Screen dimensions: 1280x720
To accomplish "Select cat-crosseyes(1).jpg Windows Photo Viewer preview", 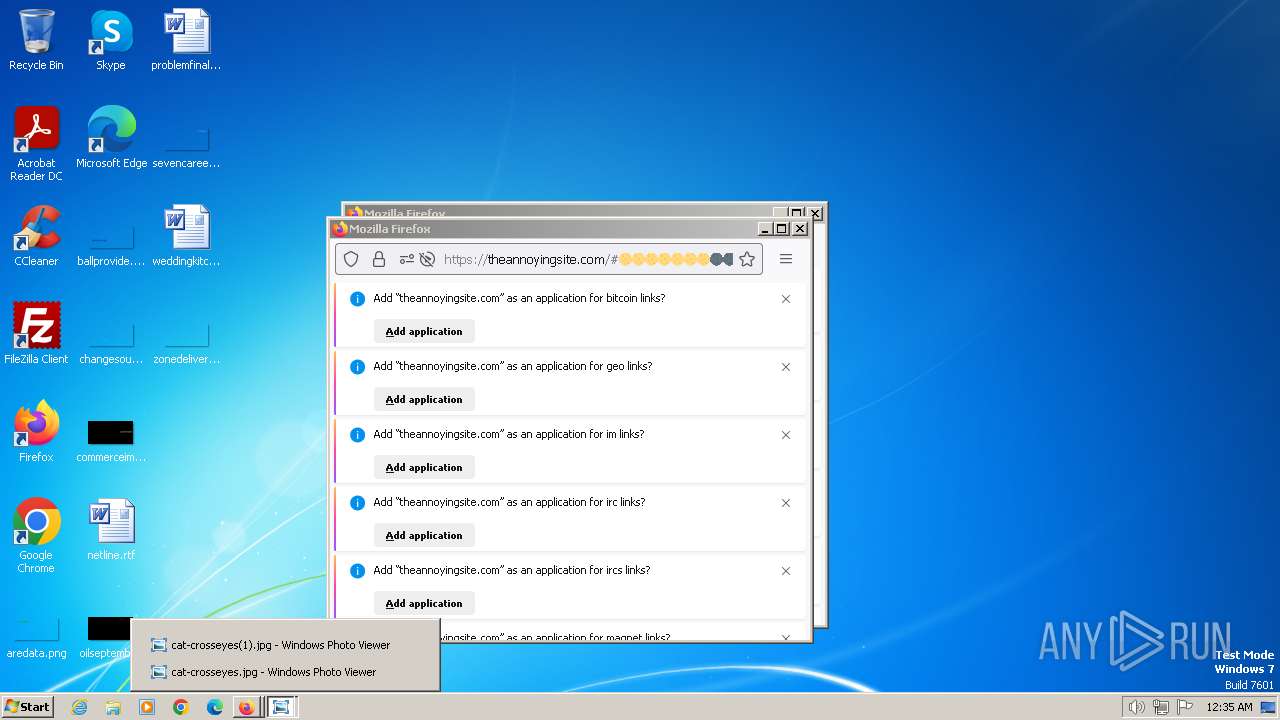I will 284,645.
